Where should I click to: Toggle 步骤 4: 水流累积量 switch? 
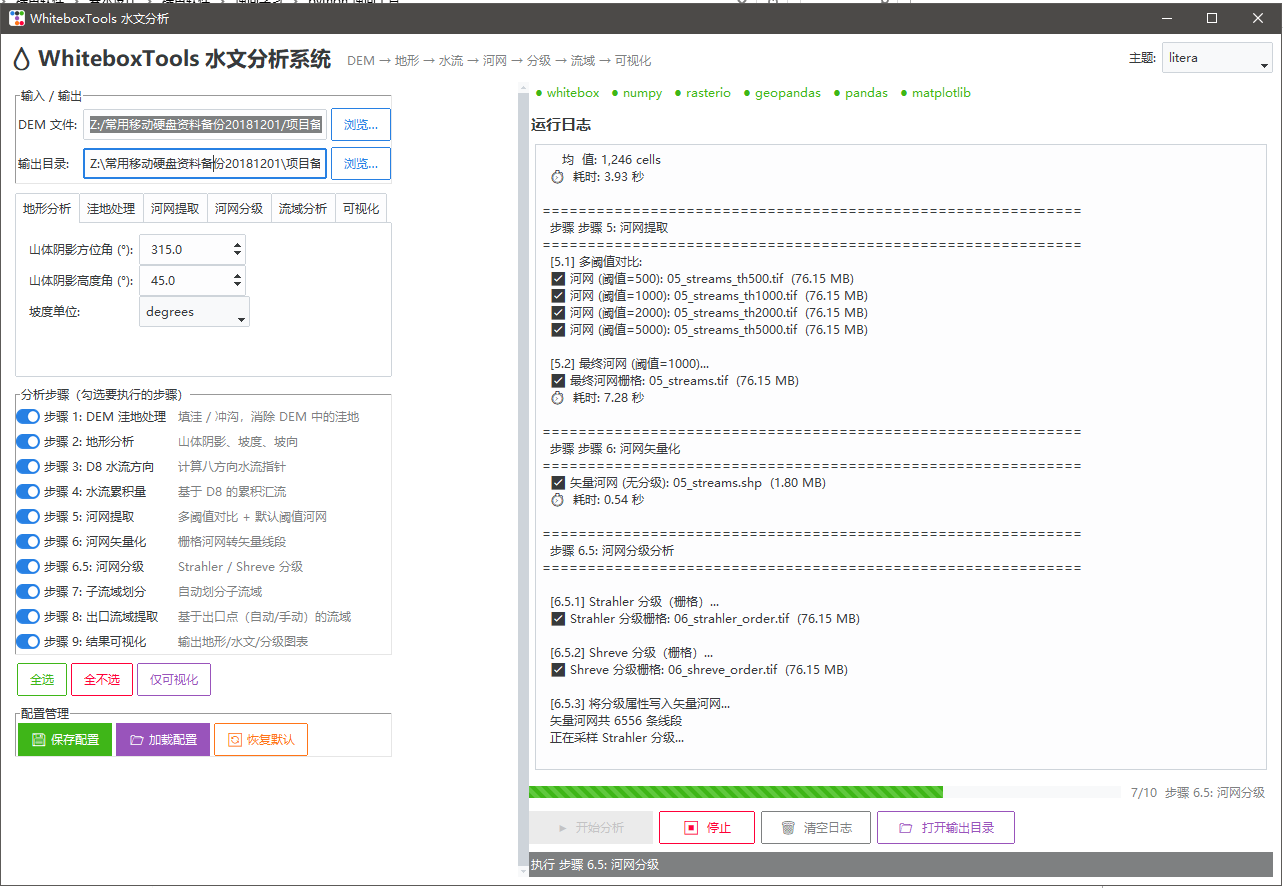coord(28,492)
